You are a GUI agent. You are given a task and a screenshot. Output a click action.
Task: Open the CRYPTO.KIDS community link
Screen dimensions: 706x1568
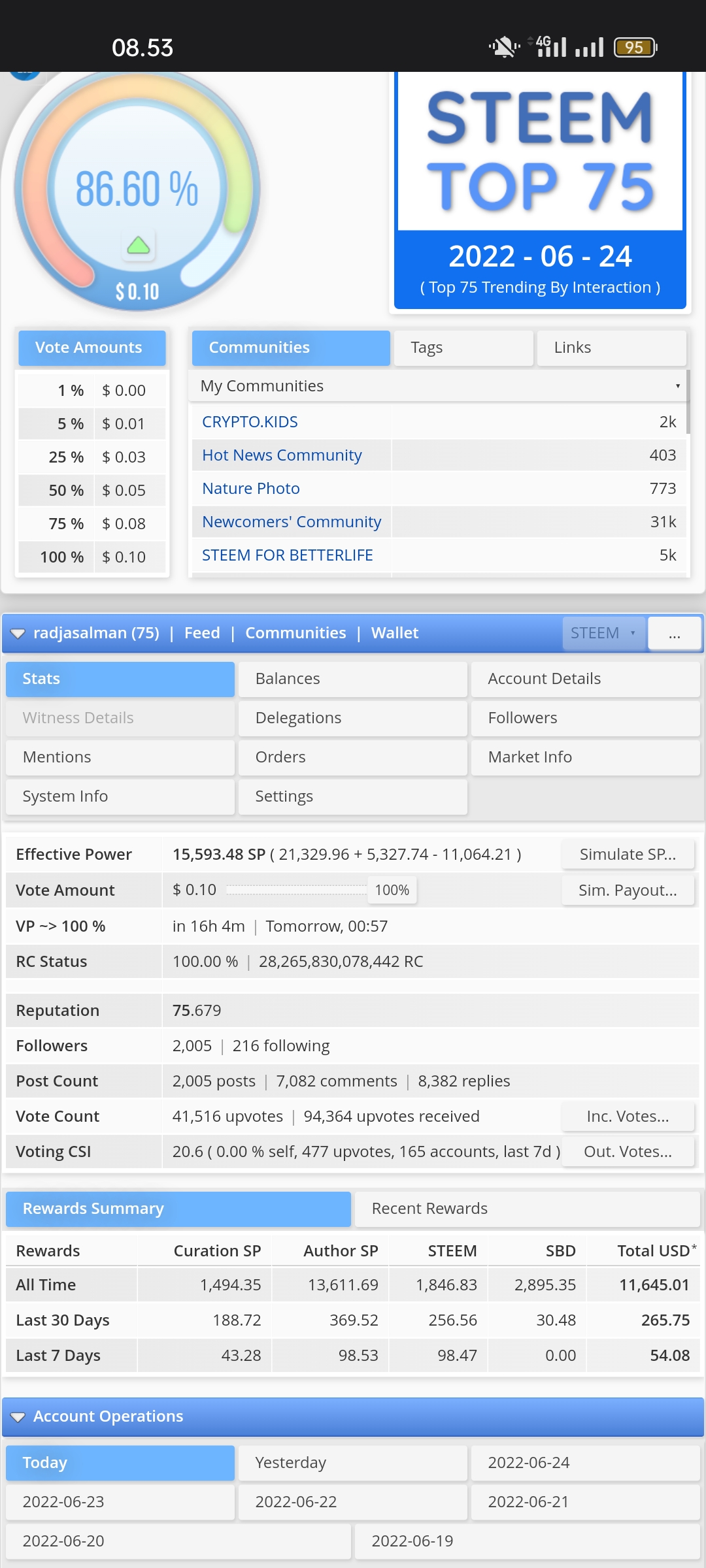point(250,422)
